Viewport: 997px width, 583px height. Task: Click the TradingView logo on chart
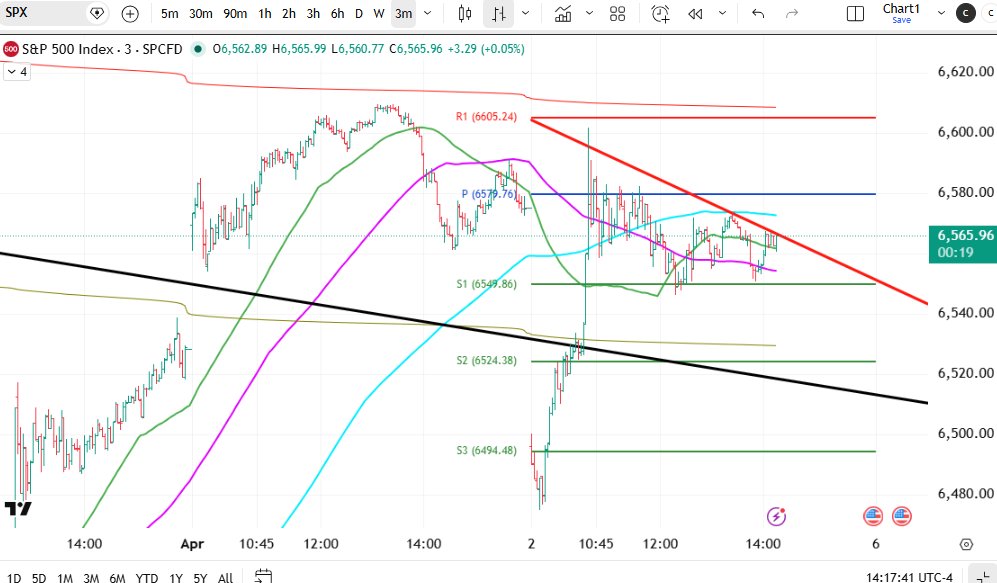[18, 508]
